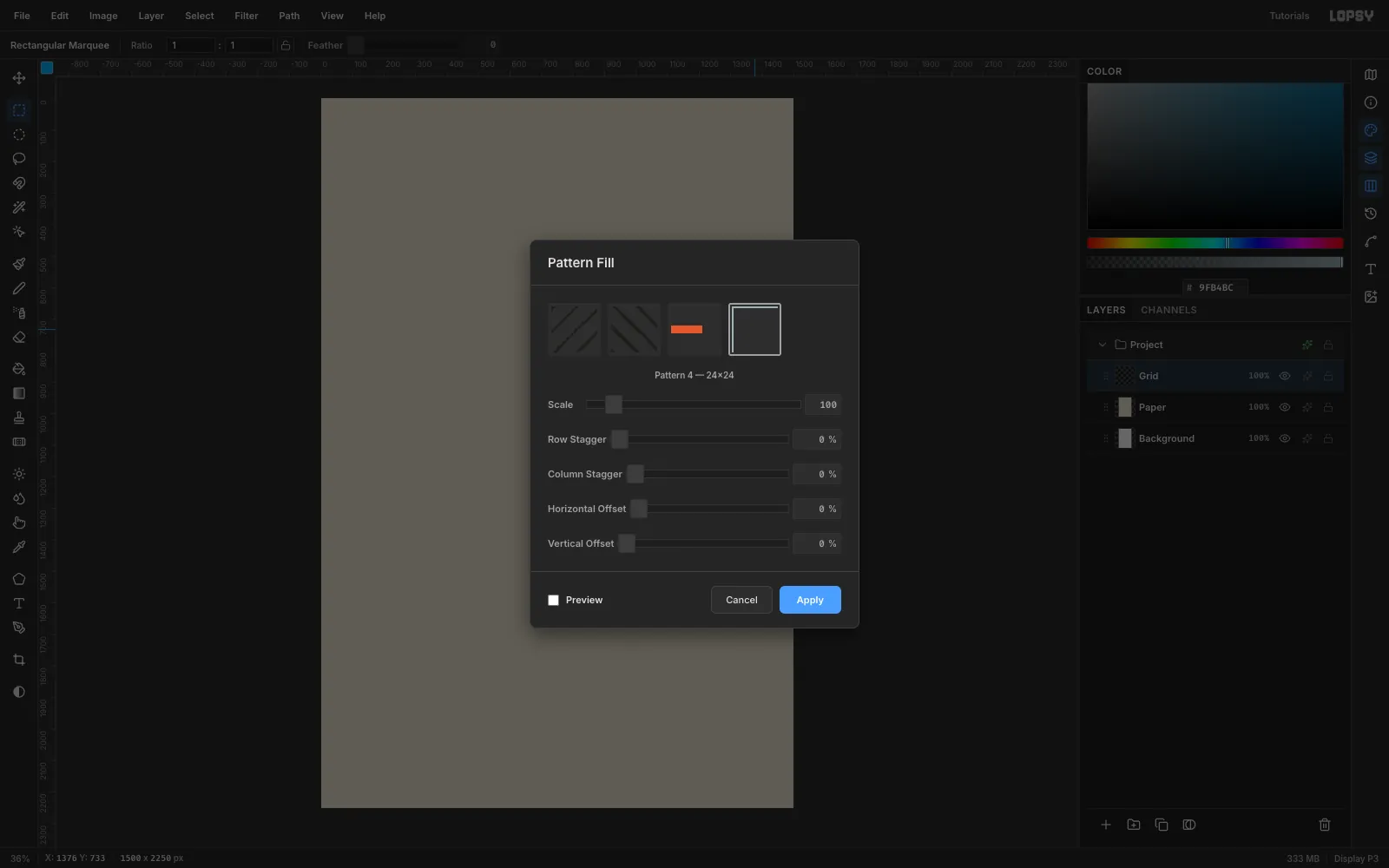Toggle the ratio lock in options bar
The image size is (1389, 868).
(285, 45)
